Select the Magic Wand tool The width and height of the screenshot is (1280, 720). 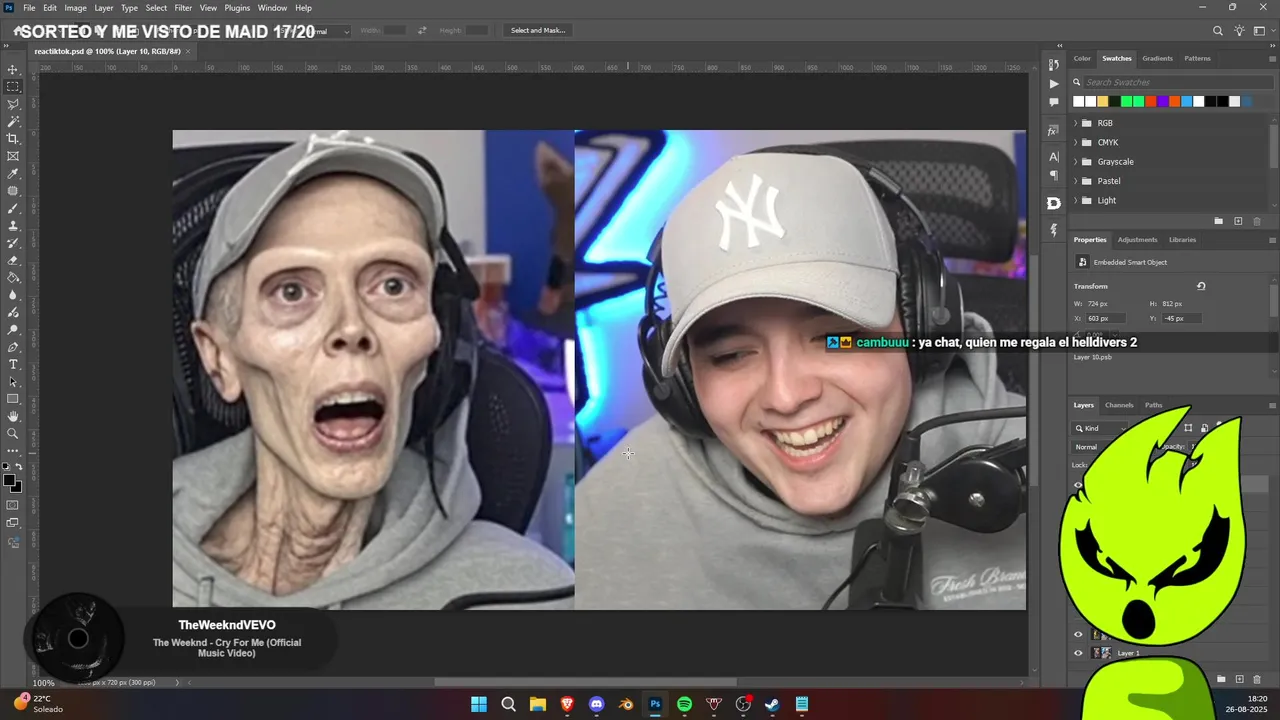tap(13, 121)
